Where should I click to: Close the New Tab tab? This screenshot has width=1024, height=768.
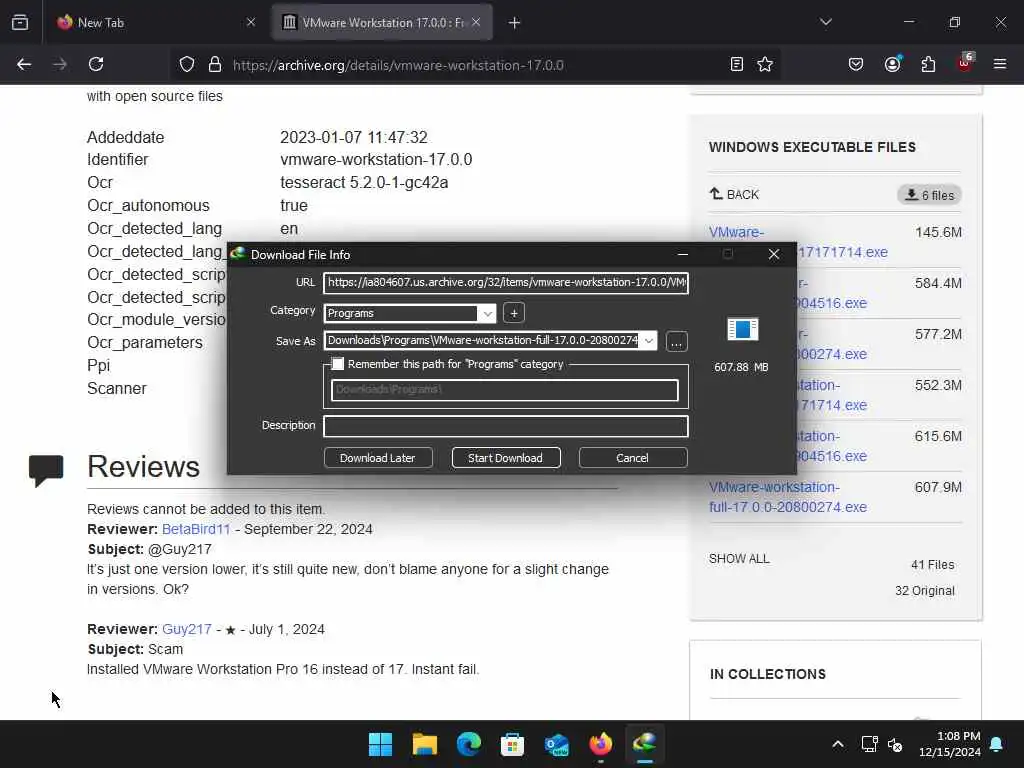[x=251, y=22]
